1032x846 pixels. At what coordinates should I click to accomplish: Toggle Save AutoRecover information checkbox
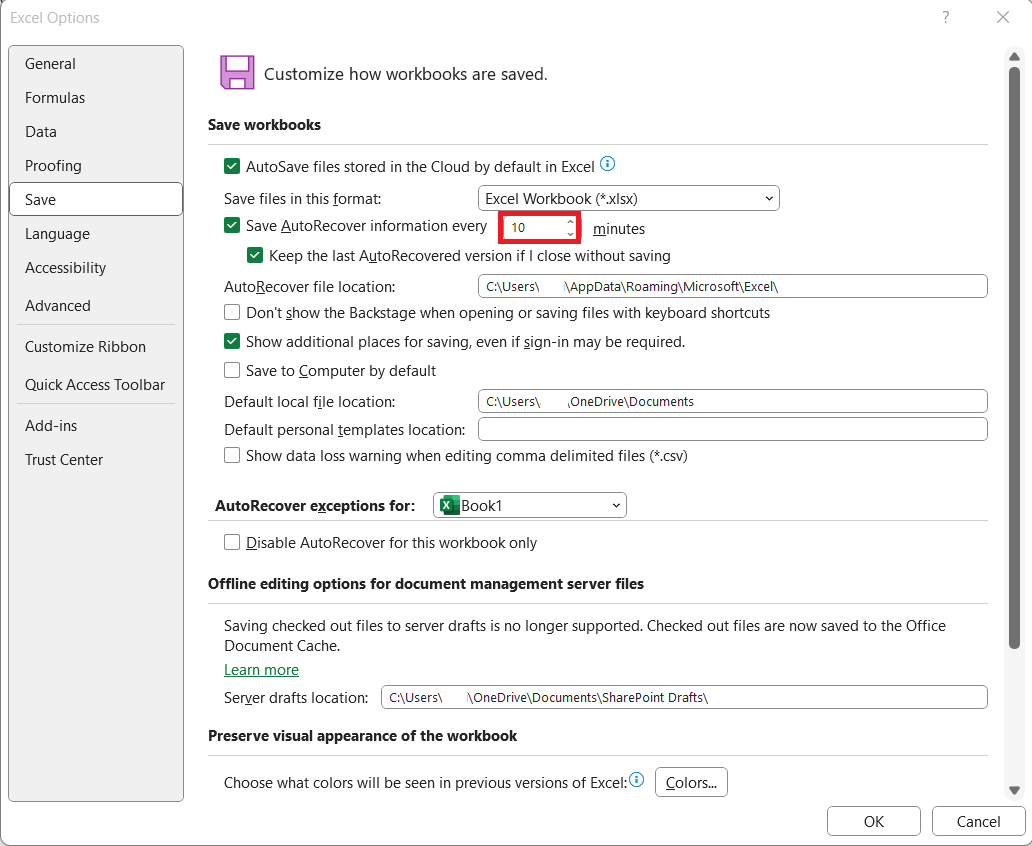(x=232, y=226)
